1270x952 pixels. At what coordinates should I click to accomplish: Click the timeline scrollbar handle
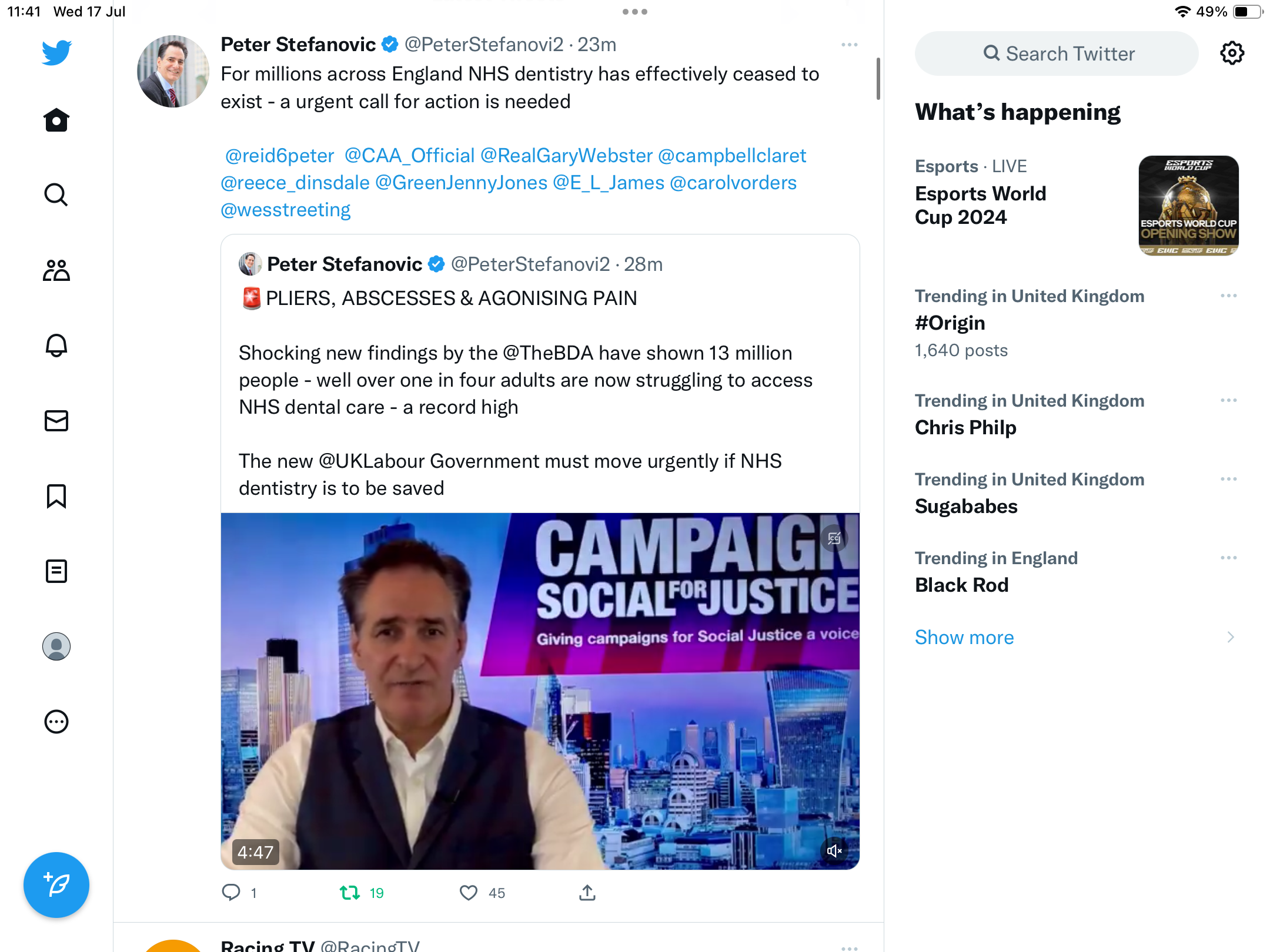[878, 79]
